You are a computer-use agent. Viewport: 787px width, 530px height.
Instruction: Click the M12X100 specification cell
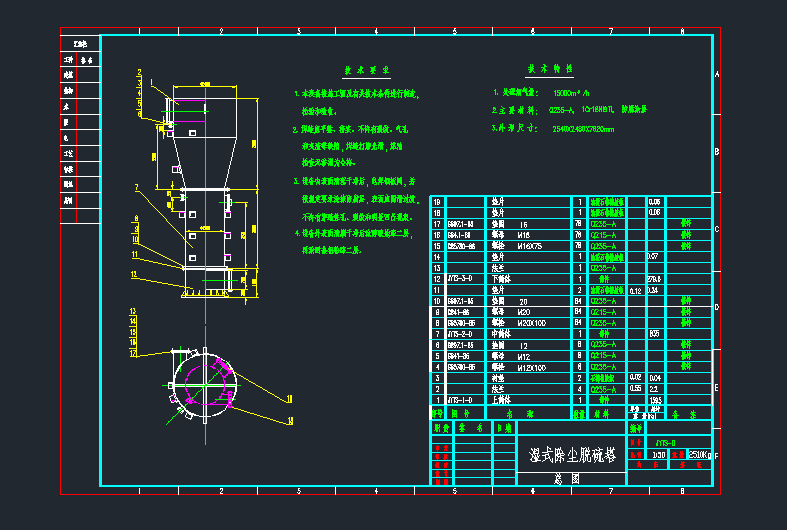click(x=531, y=367)
